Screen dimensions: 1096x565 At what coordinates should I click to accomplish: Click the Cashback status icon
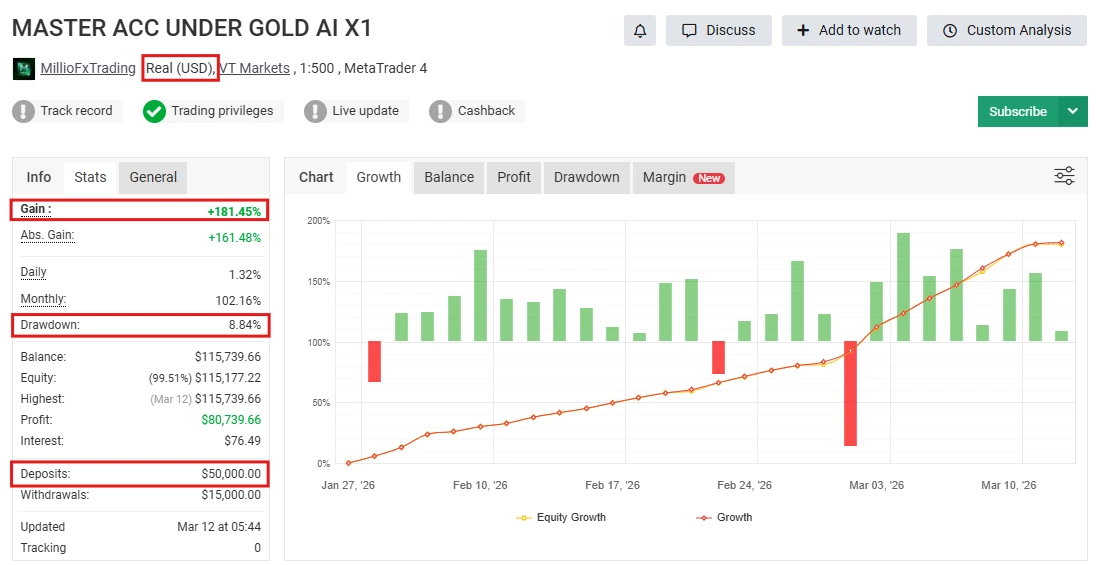click(441, 111)
